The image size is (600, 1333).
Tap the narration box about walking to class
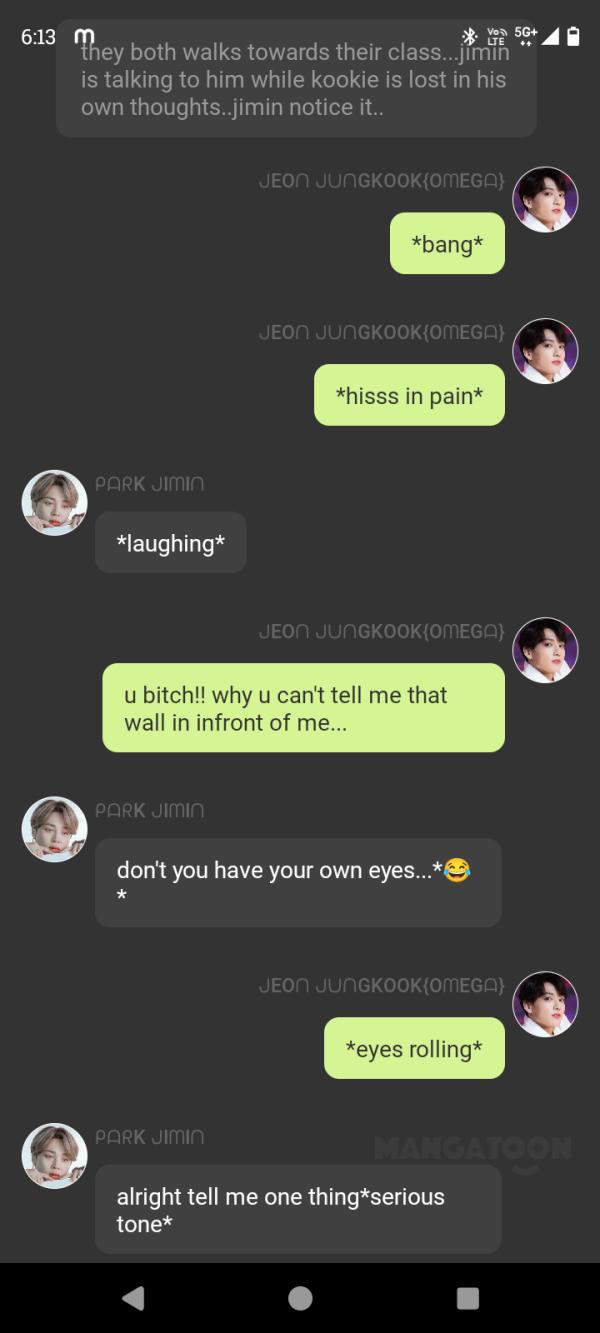296,79
